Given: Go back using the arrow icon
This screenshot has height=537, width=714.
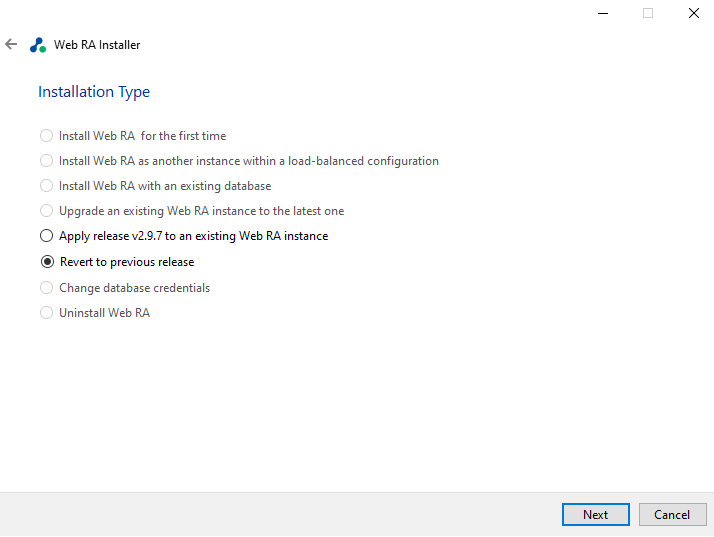Looking at the screenshot, I should (11, 45).
